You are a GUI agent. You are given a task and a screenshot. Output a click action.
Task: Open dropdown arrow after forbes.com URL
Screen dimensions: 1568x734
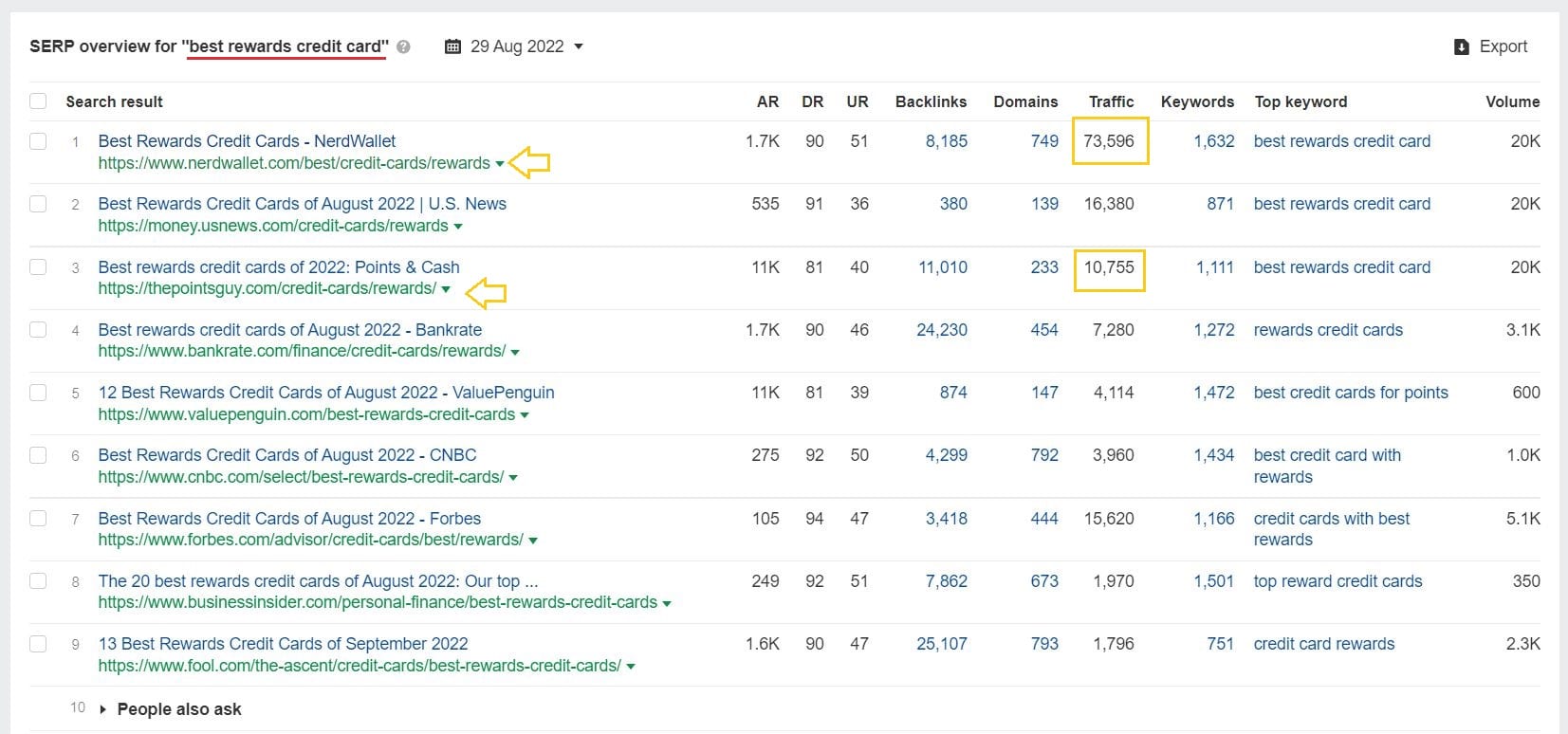[x=533, y=541]
